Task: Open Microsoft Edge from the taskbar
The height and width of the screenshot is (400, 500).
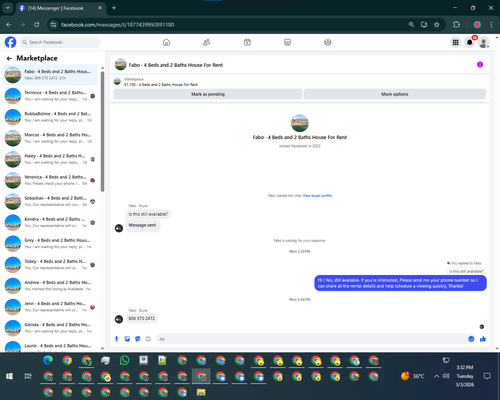Action: click(x=48, y=360)
